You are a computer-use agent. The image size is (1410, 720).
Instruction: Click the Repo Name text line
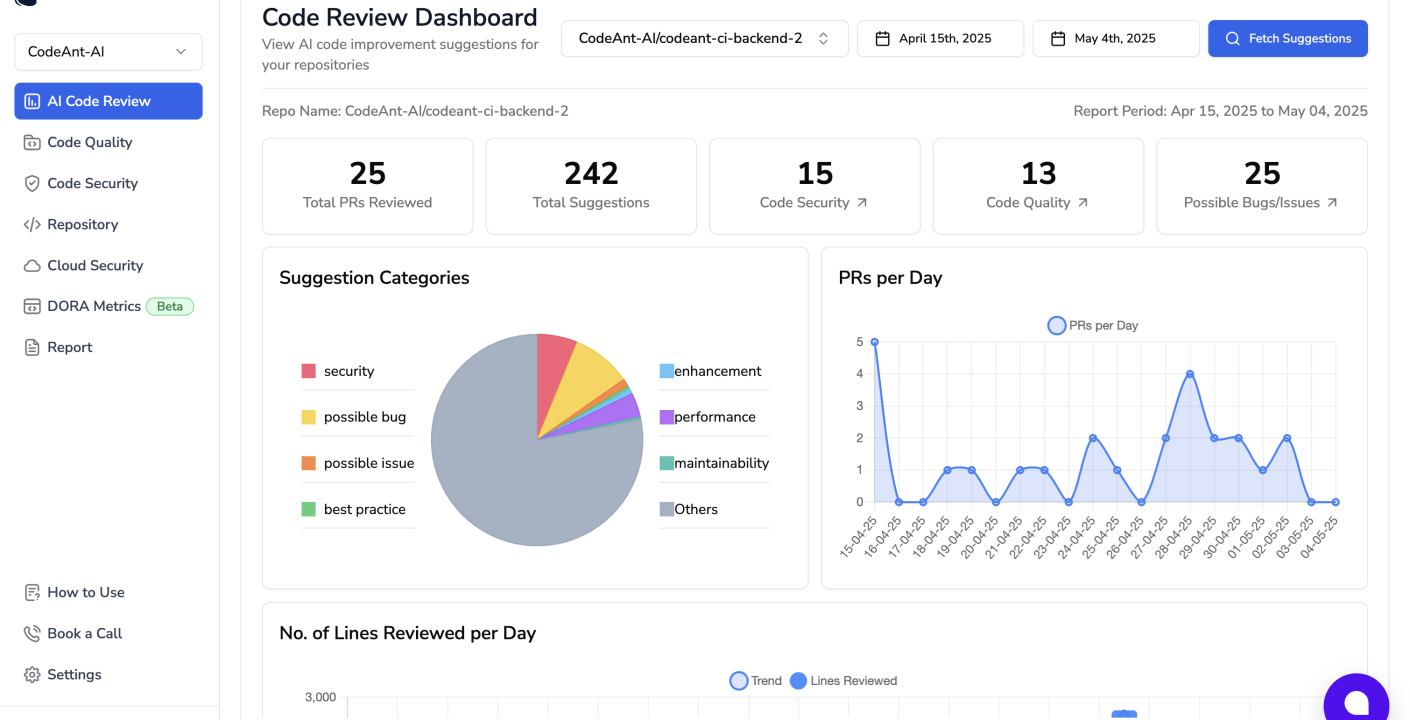coord(415,111)
